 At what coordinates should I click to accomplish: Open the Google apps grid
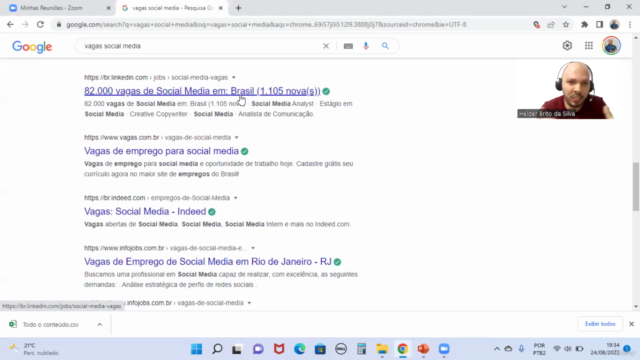589,45
